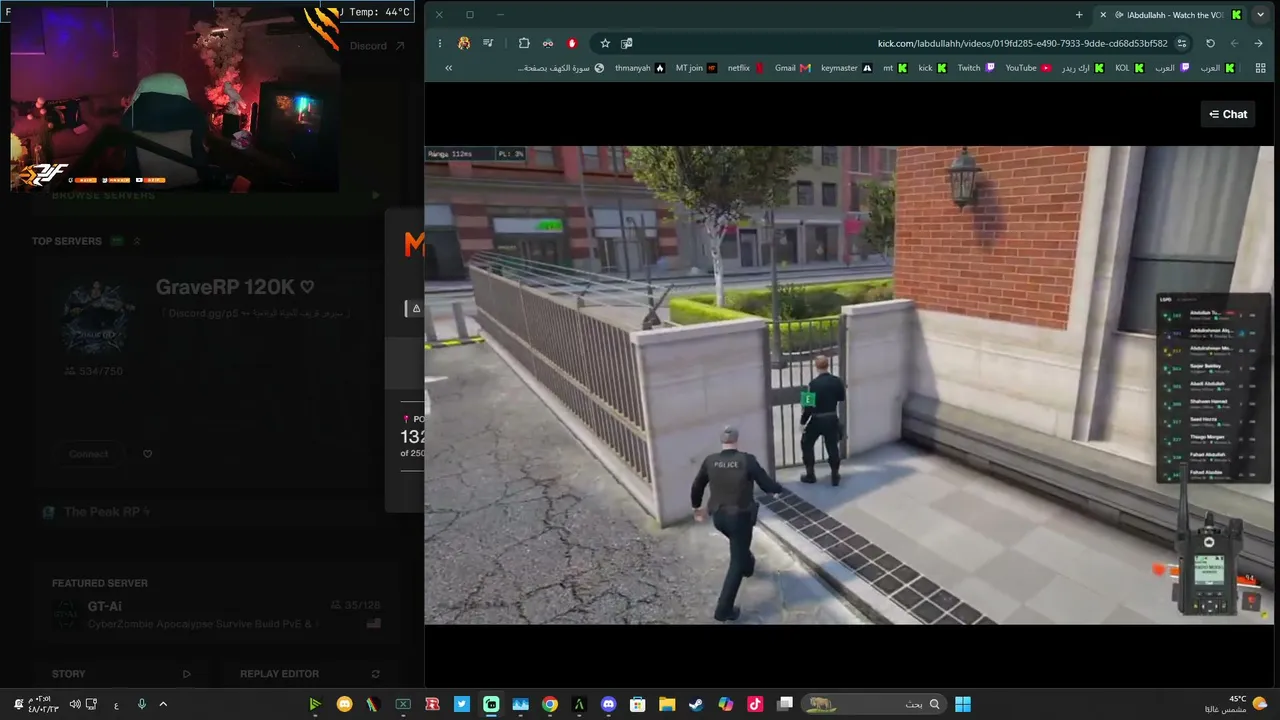Open the browser extensions puzzle icon

point(524,43)
